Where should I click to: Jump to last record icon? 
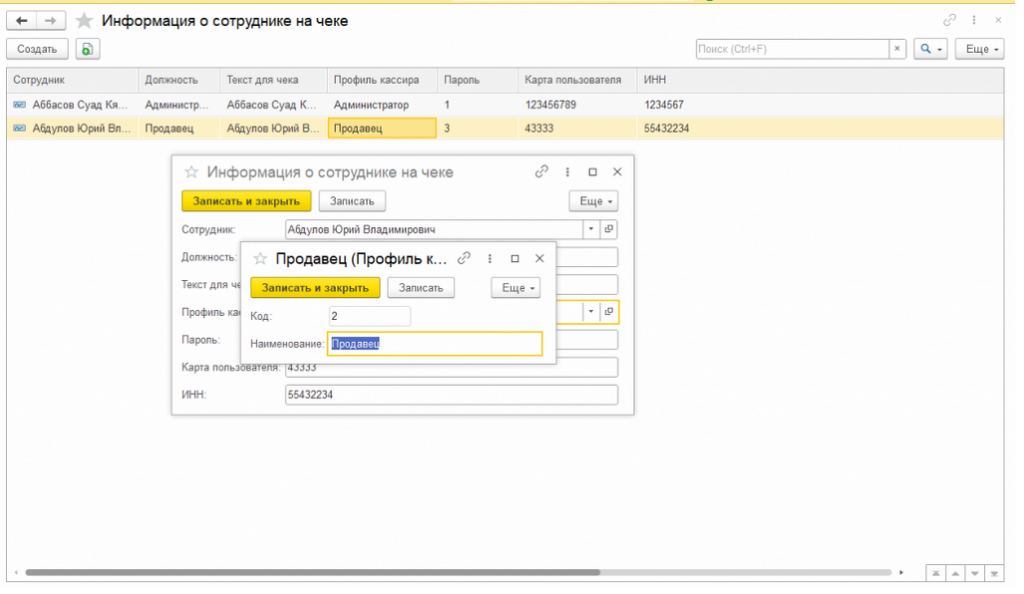tap(994, 574)
